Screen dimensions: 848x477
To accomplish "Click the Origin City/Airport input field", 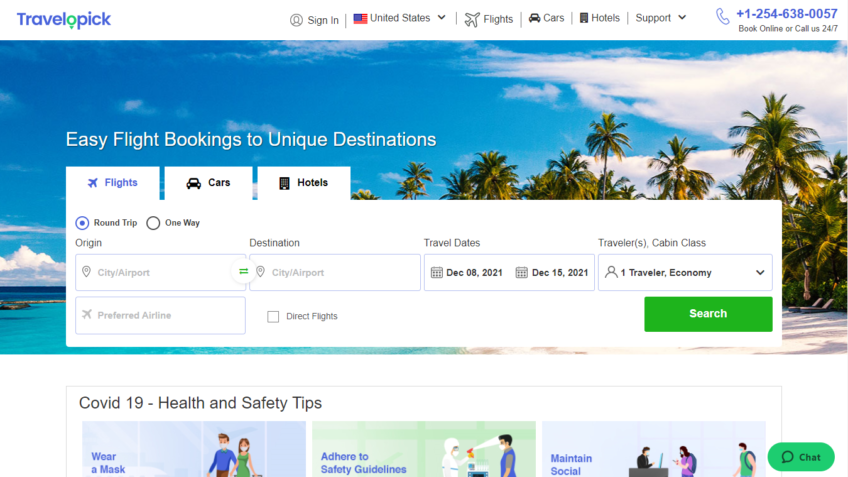I will point(165,272).
